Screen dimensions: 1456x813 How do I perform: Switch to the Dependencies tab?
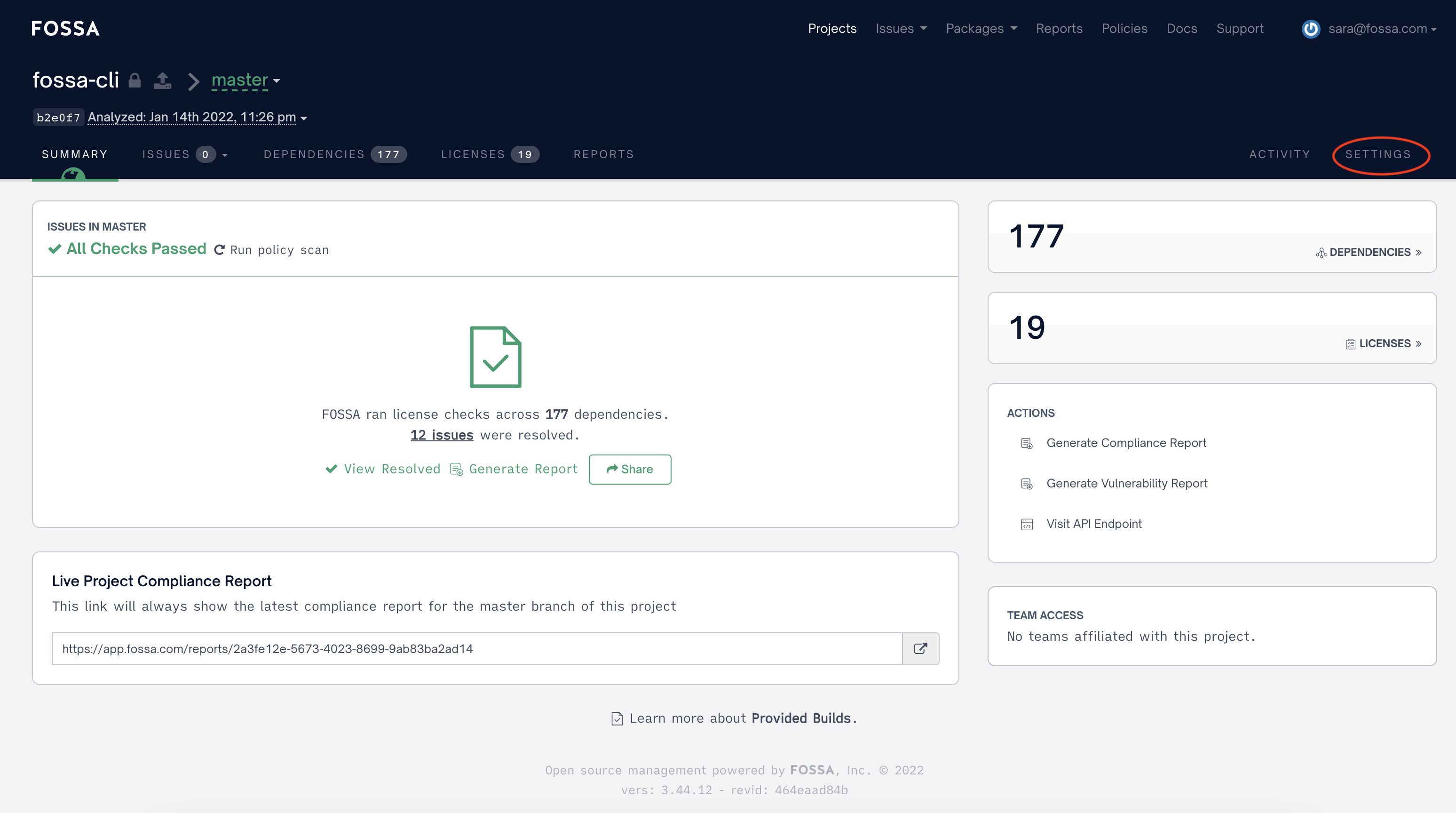tap(335, 154)
